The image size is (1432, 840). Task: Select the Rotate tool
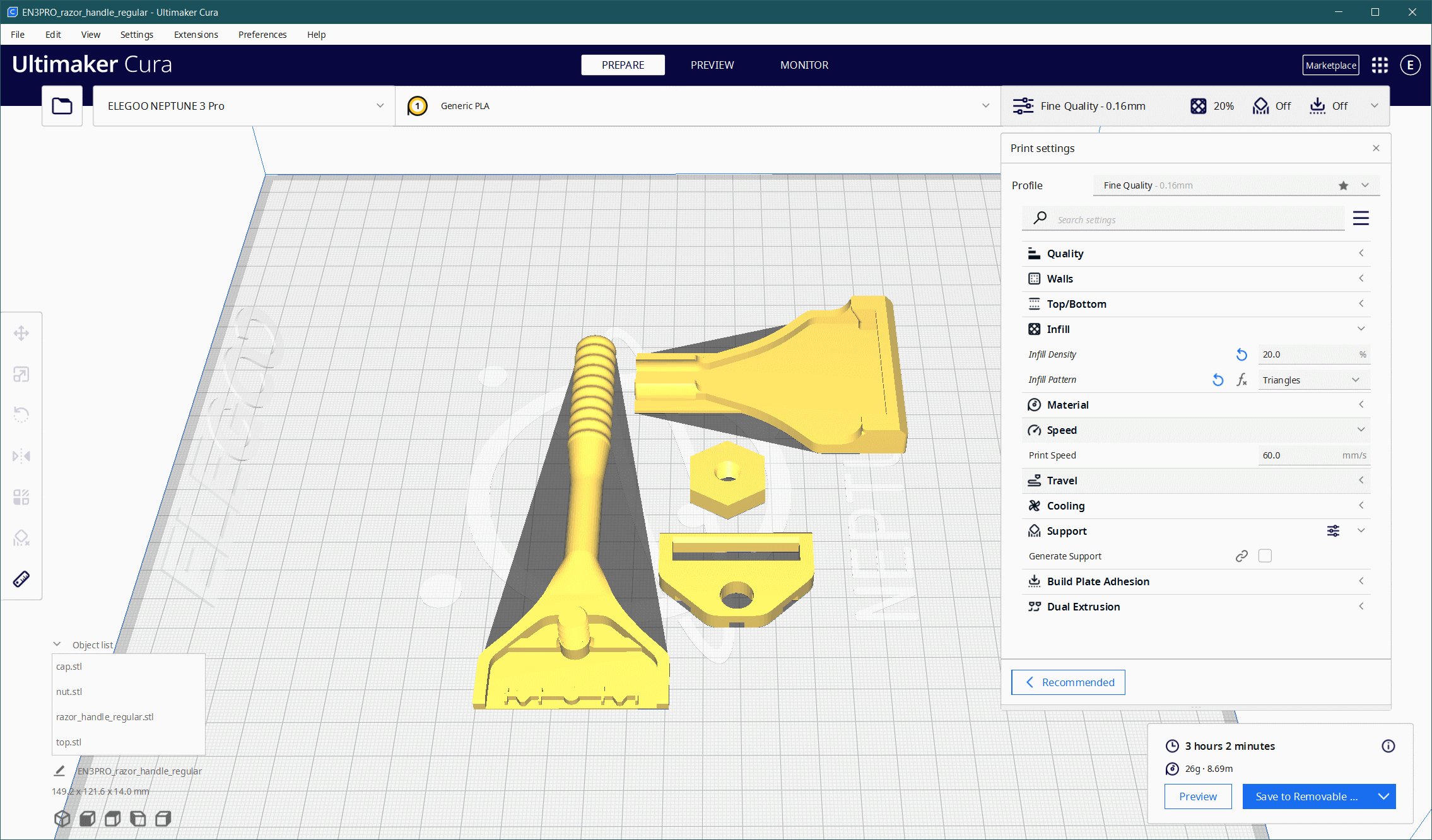tap(21, 415)
